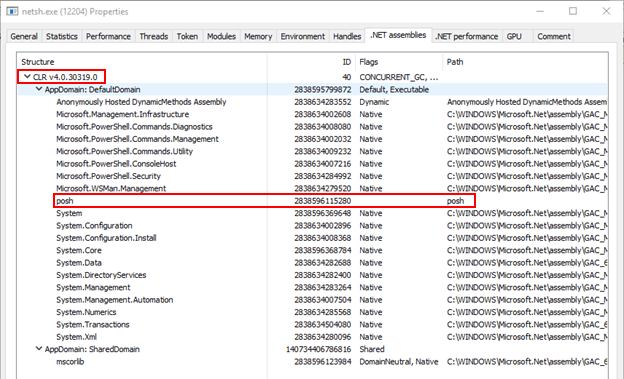Sort by the Structure column header
624x379 pixels.
pyautogui.click(x=142, y=62)
